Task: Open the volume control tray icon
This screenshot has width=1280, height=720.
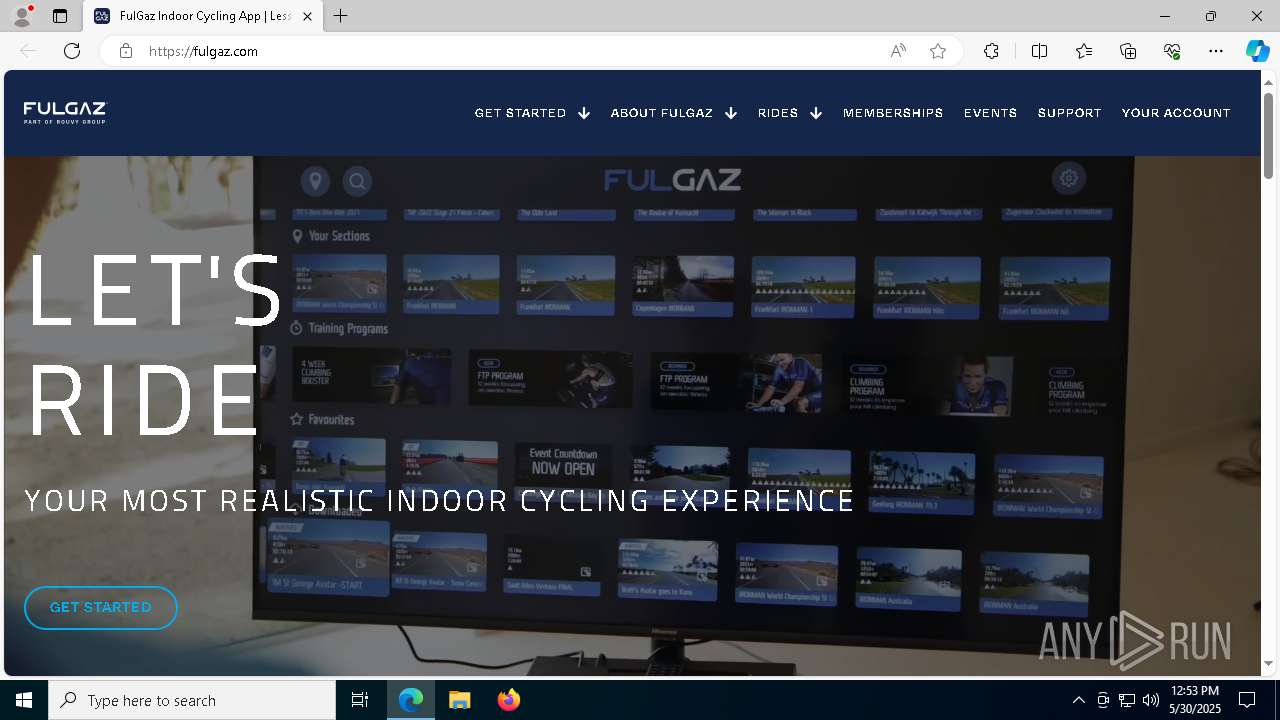Action: (x=1151, y=700)
